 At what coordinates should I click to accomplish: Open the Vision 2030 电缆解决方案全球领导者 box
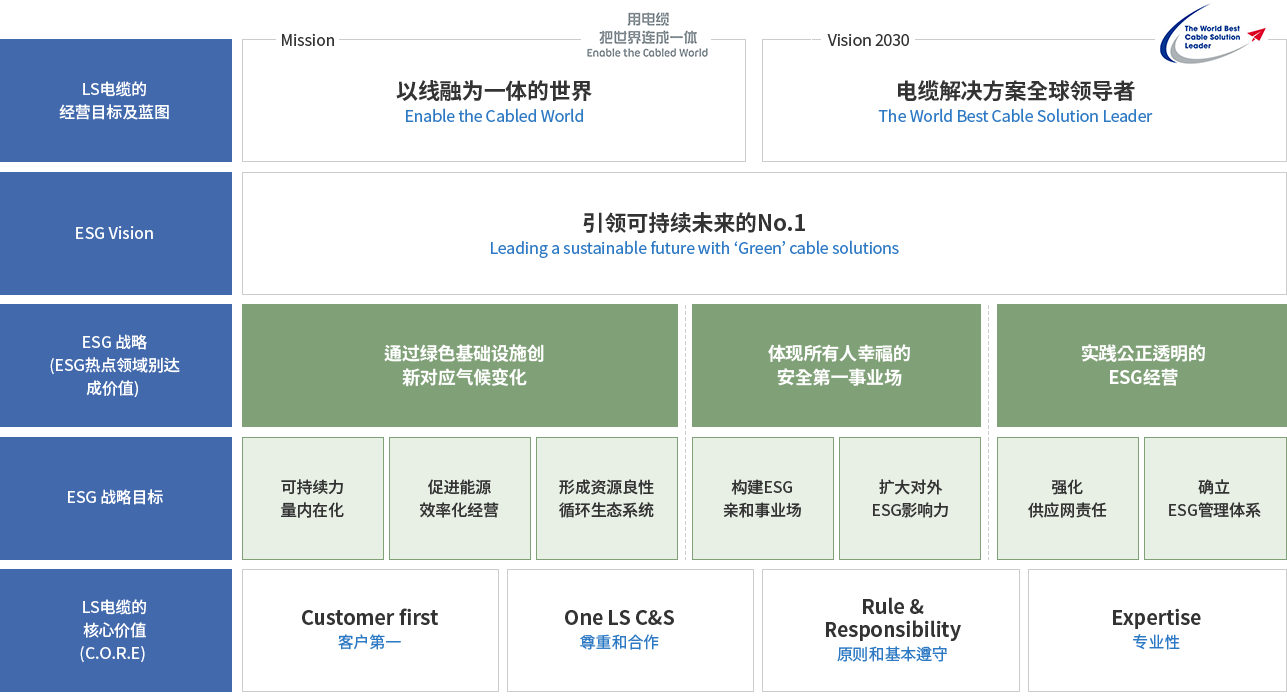point(1015,103)
